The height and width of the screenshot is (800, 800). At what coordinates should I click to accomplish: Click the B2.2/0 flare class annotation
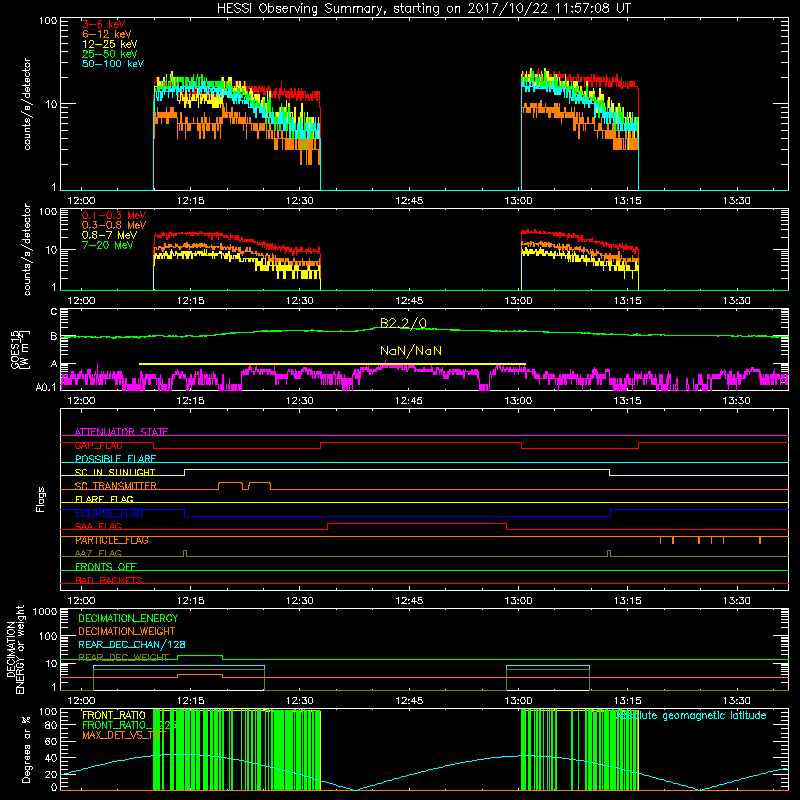(403, 323)
